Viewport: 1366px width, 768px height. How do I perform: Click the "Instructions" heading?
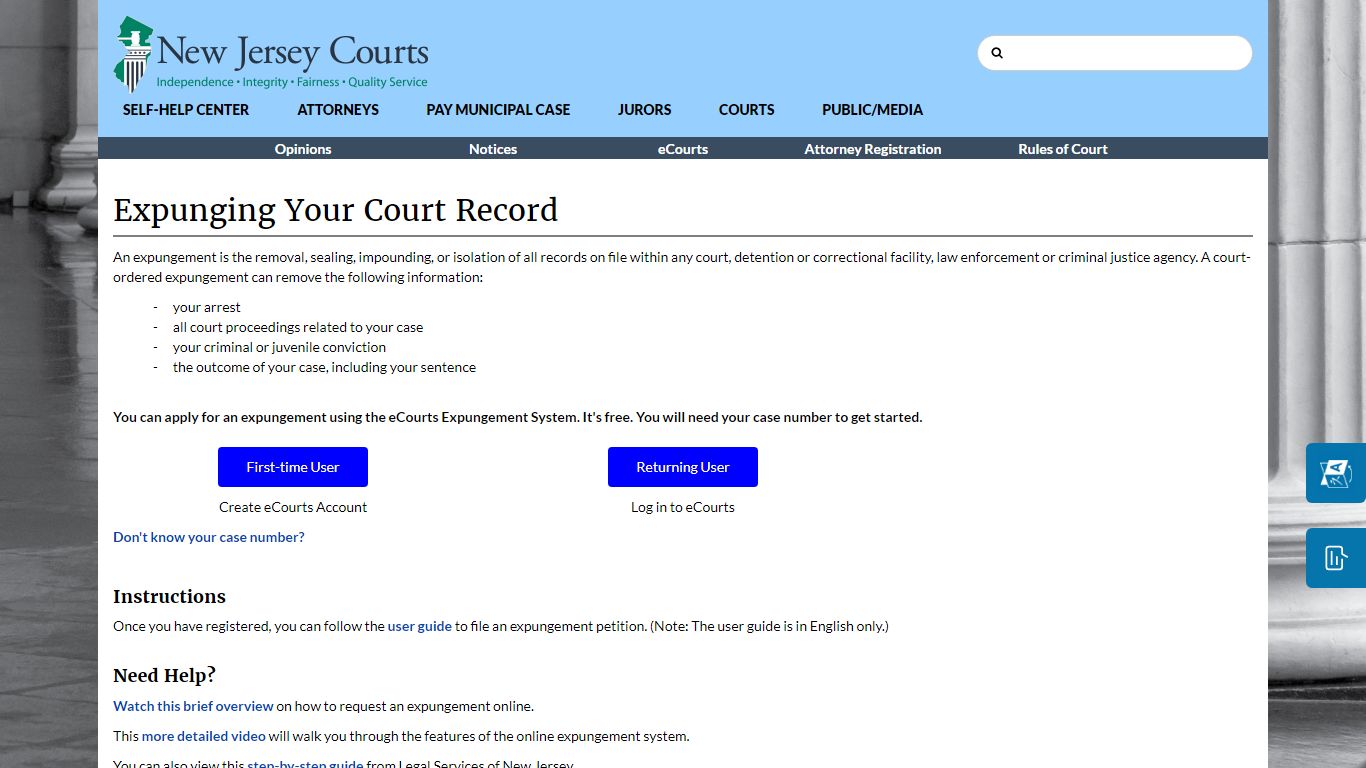click(169, 596)
